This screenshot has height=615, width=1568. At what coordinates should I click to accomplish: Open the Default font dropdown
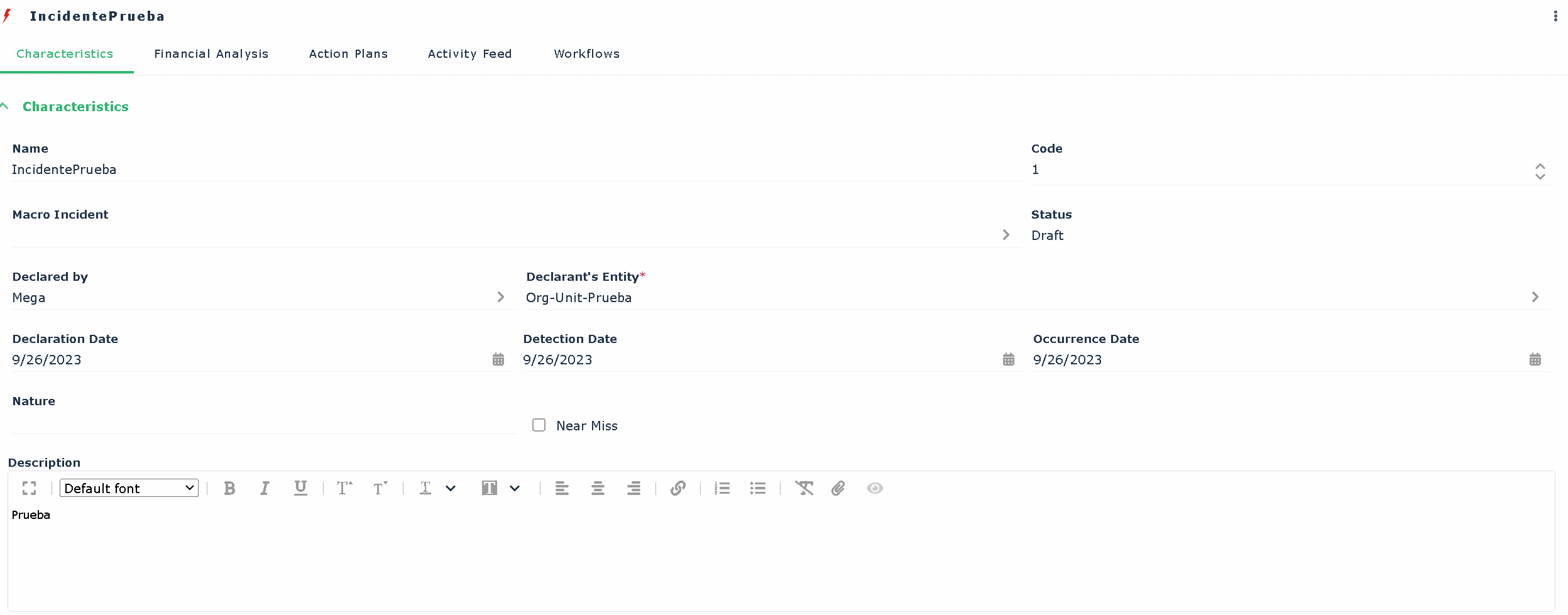click(129, 488)
